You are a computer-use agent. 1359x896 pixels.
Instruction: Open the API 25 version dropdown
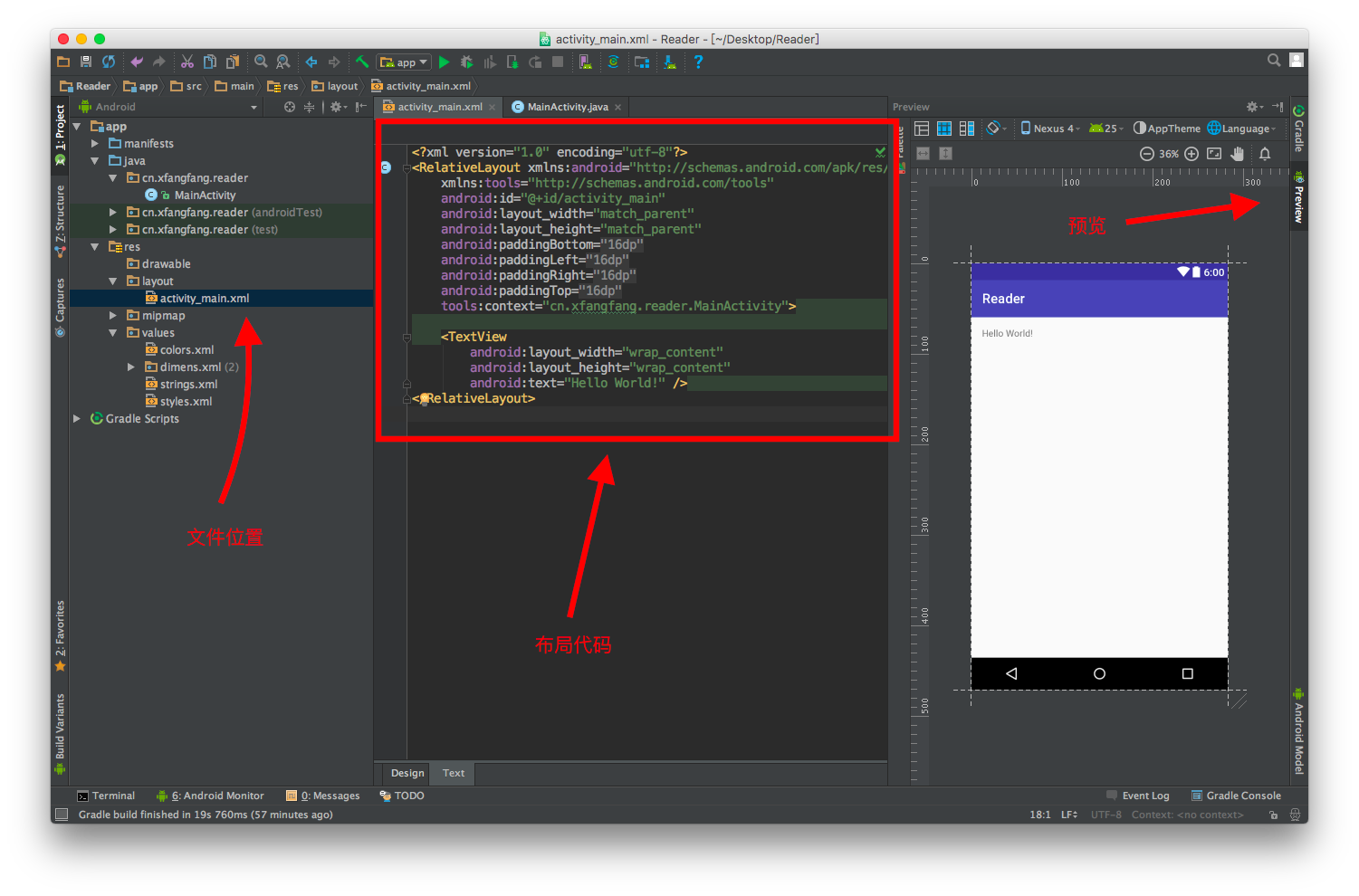pos(1105,129)
